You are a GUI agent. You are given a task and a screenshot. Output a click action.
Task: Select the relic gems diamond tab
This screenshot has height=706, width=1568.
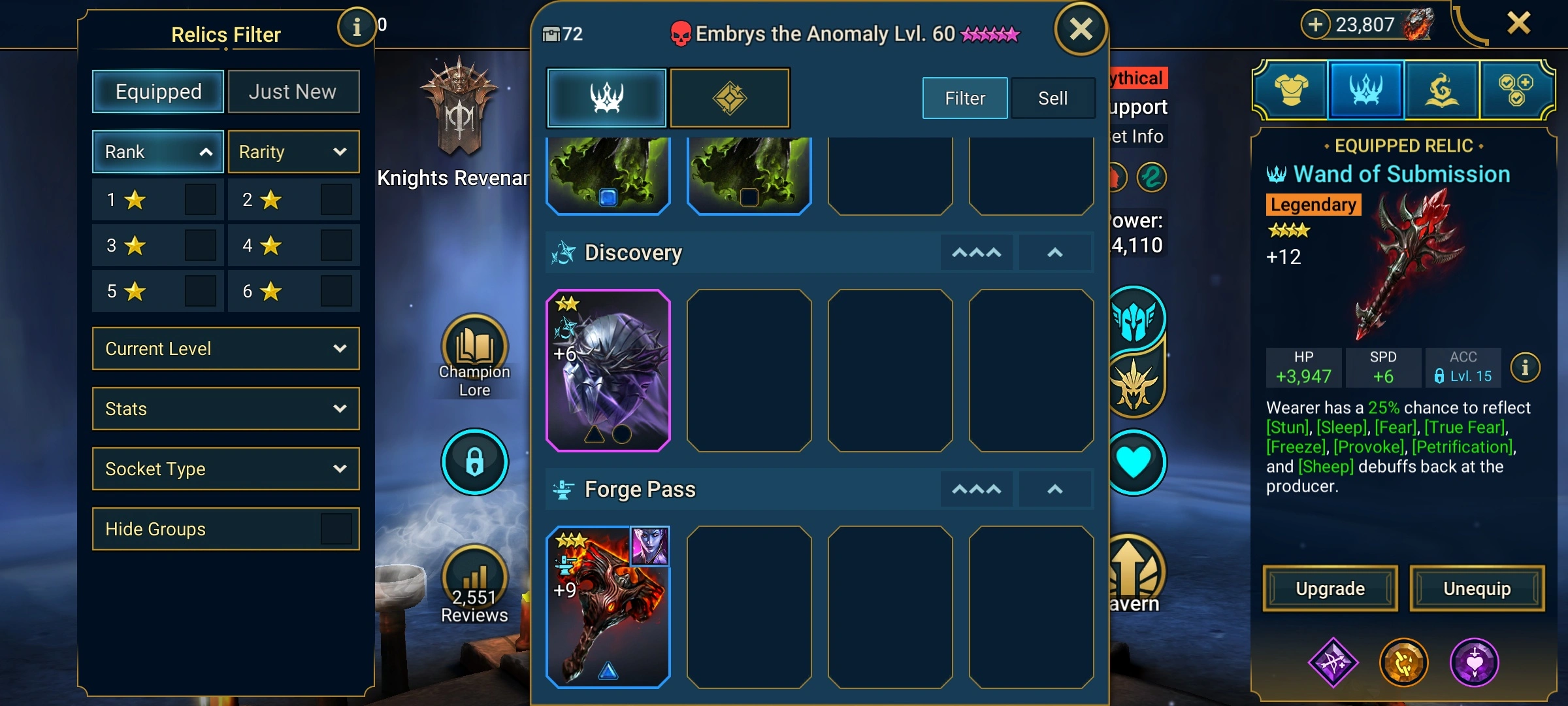(730, 98)
